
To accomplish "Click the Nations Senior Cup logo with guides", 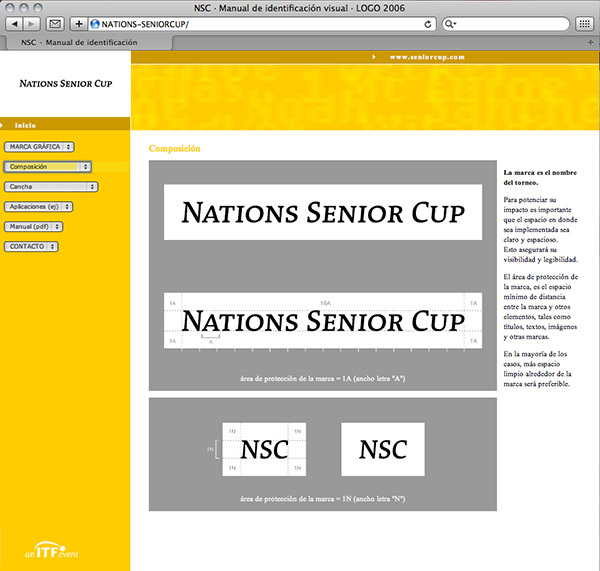I will coord(323,321).
